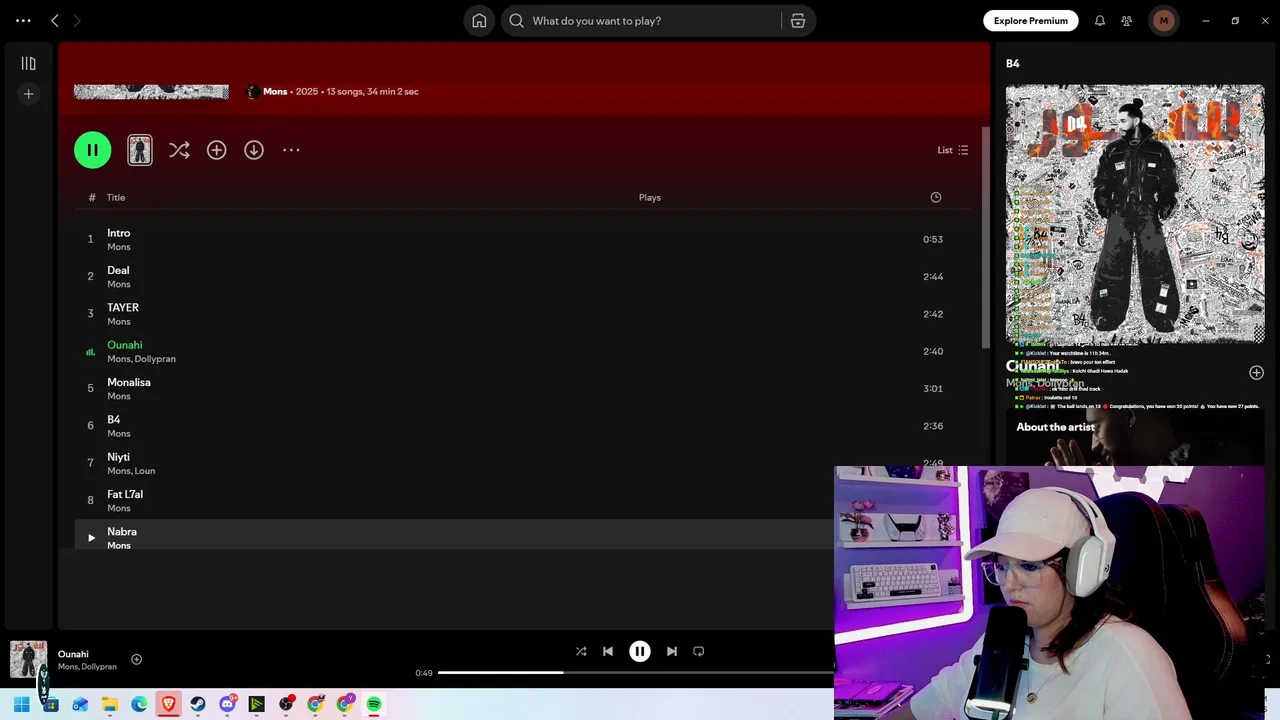Create playlist with sidebar plus icon
This screenshot has height=720, width=1280.
tap(28, 94)
